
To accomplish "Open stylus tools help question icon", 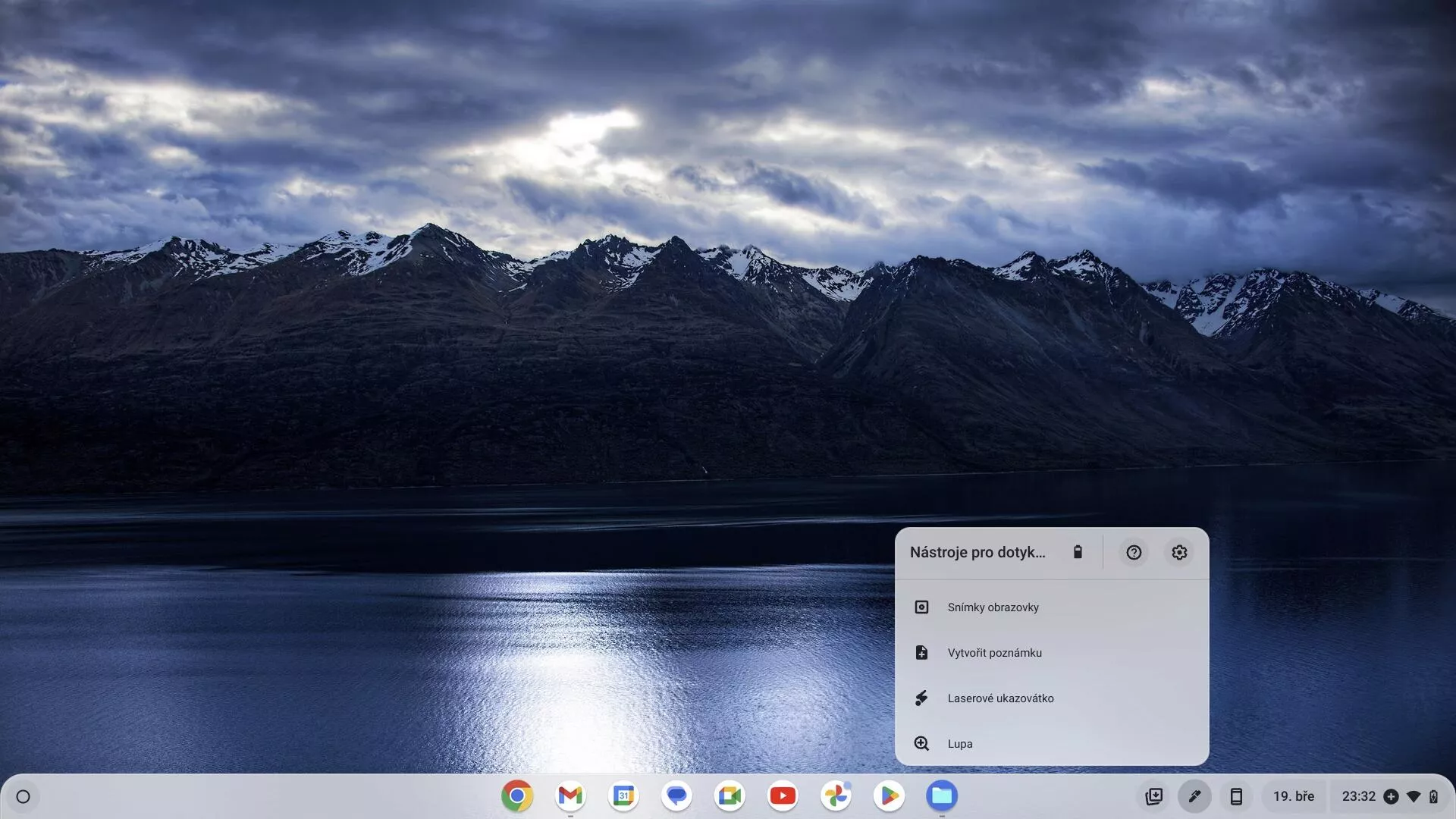I will [x=1134, y=553].
